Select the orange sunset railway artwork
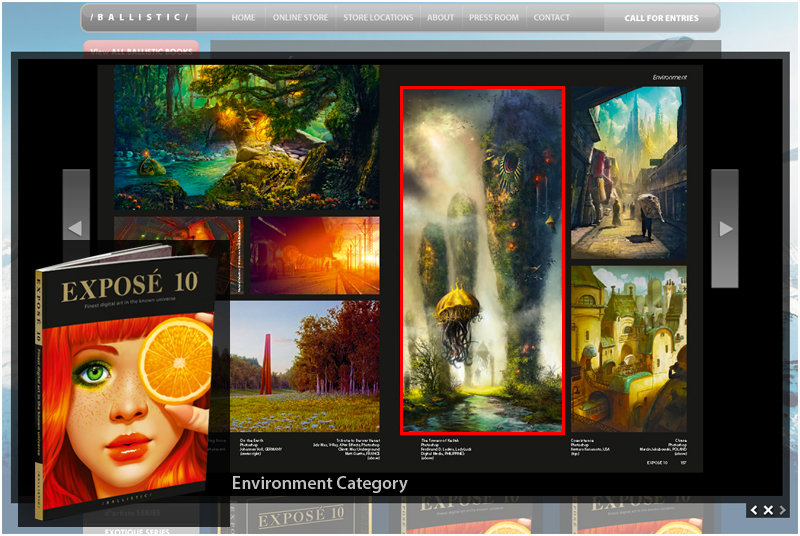The width and height of the screenshot is (800, 536). (315, 255)
